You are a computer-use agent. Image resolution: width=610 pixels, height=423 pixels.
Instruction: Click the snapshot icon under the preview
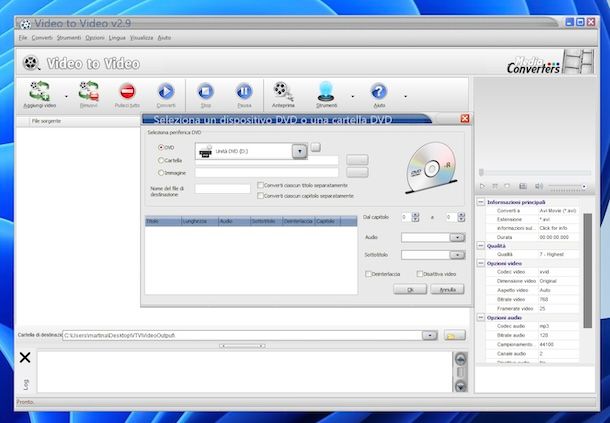[x=523, y=186]
